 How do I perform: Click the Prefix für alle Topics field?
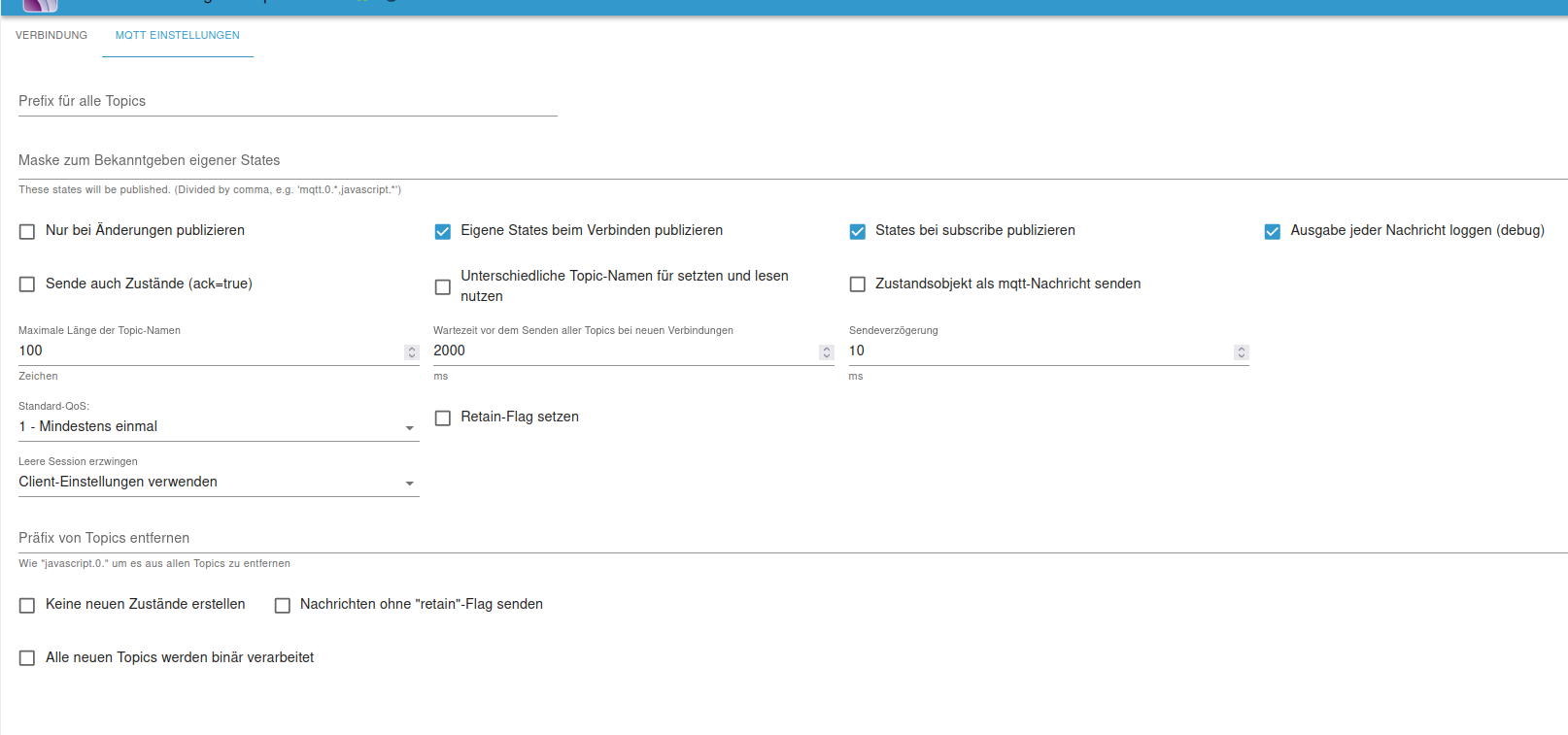[288, 101]
